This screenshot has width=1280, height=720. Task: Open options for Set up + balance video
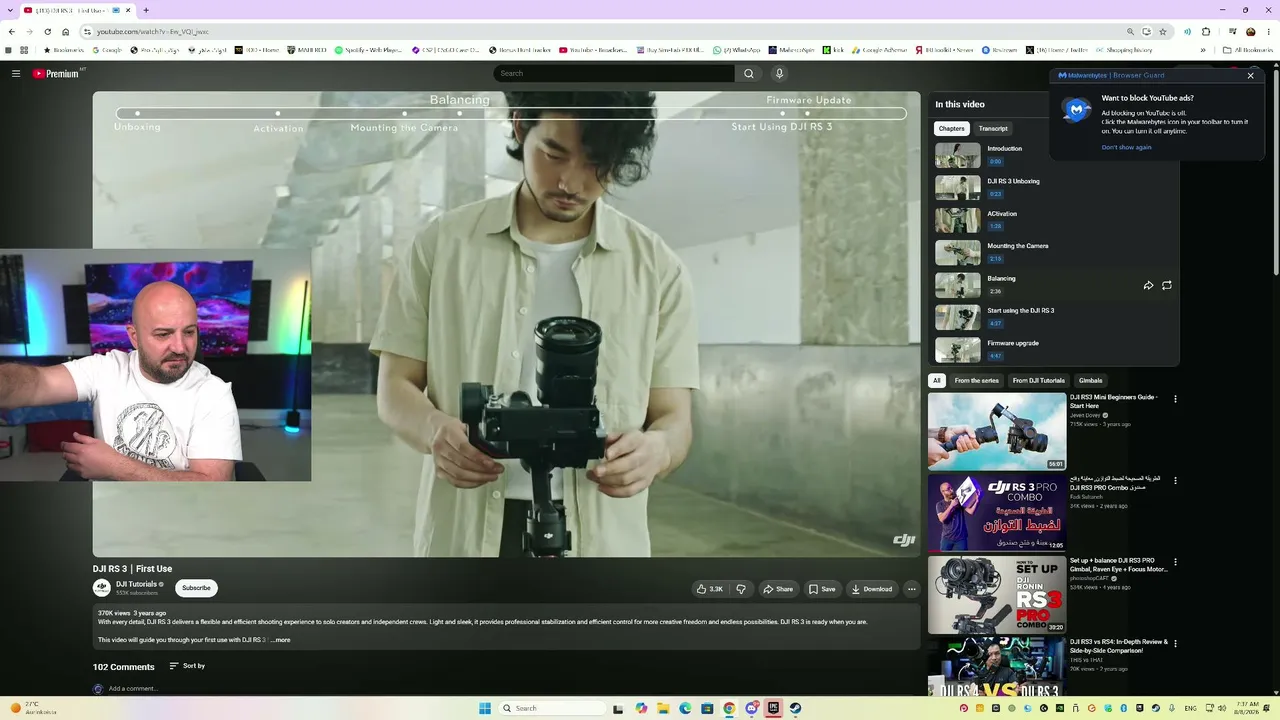coord(1175,562)
